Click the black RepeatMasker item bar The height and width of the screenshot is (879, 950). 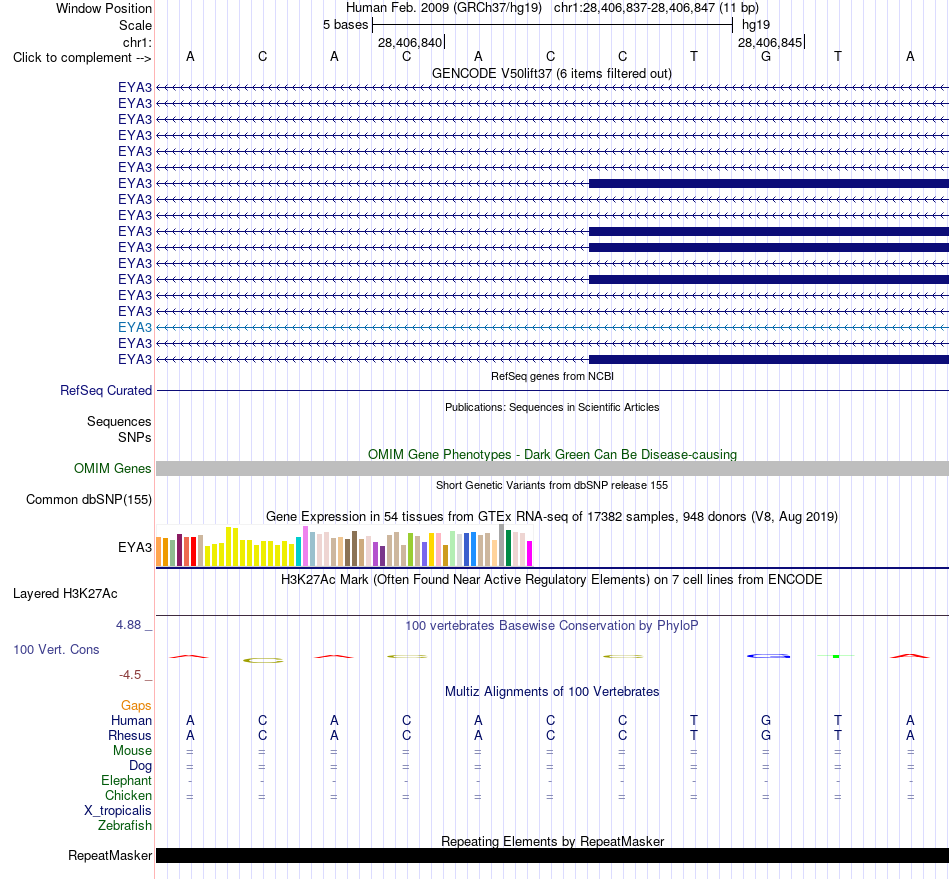point(553,855)
